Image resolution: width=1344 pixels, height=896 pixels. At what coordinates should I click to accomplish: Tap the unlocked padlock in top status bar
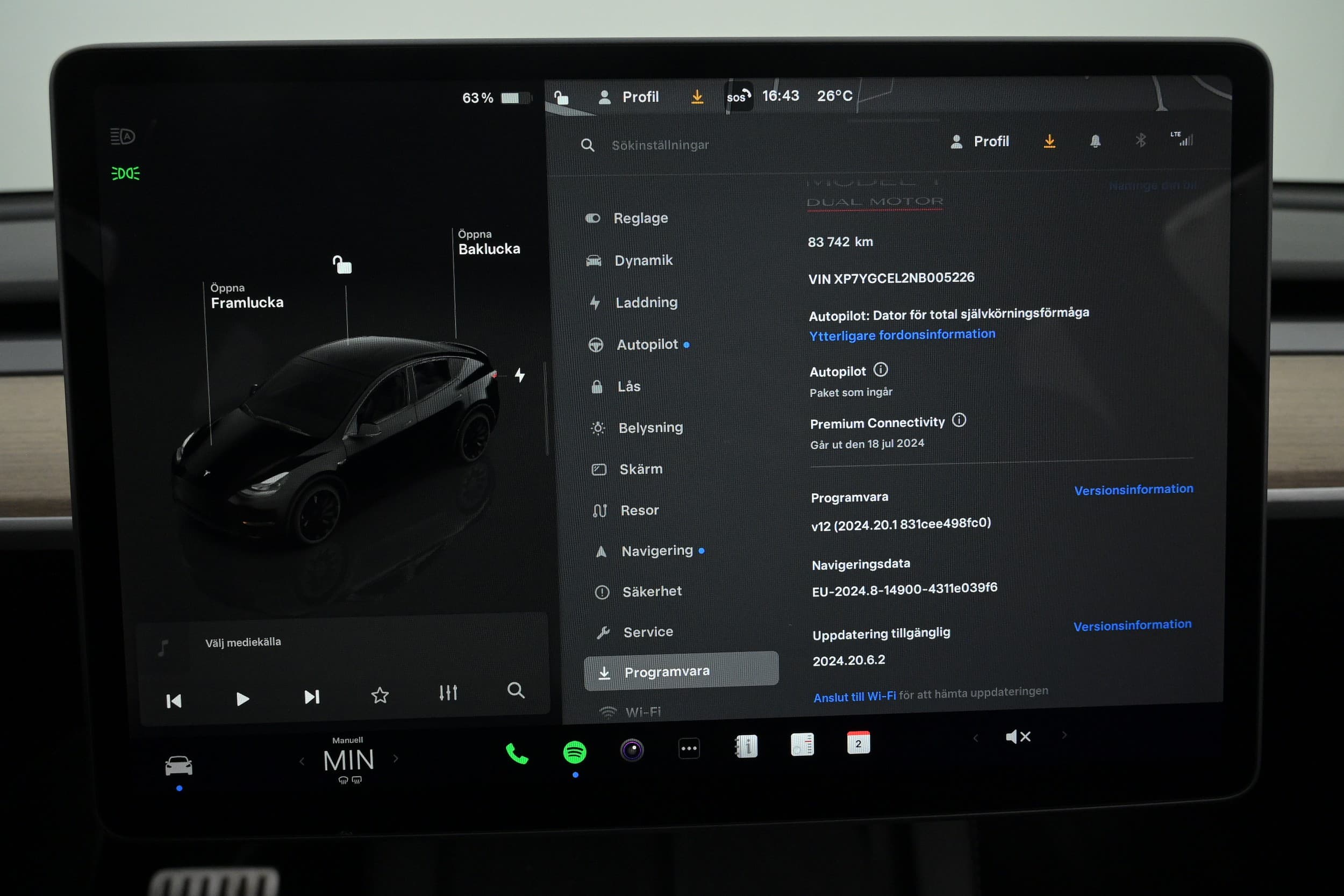pos(561,98)
